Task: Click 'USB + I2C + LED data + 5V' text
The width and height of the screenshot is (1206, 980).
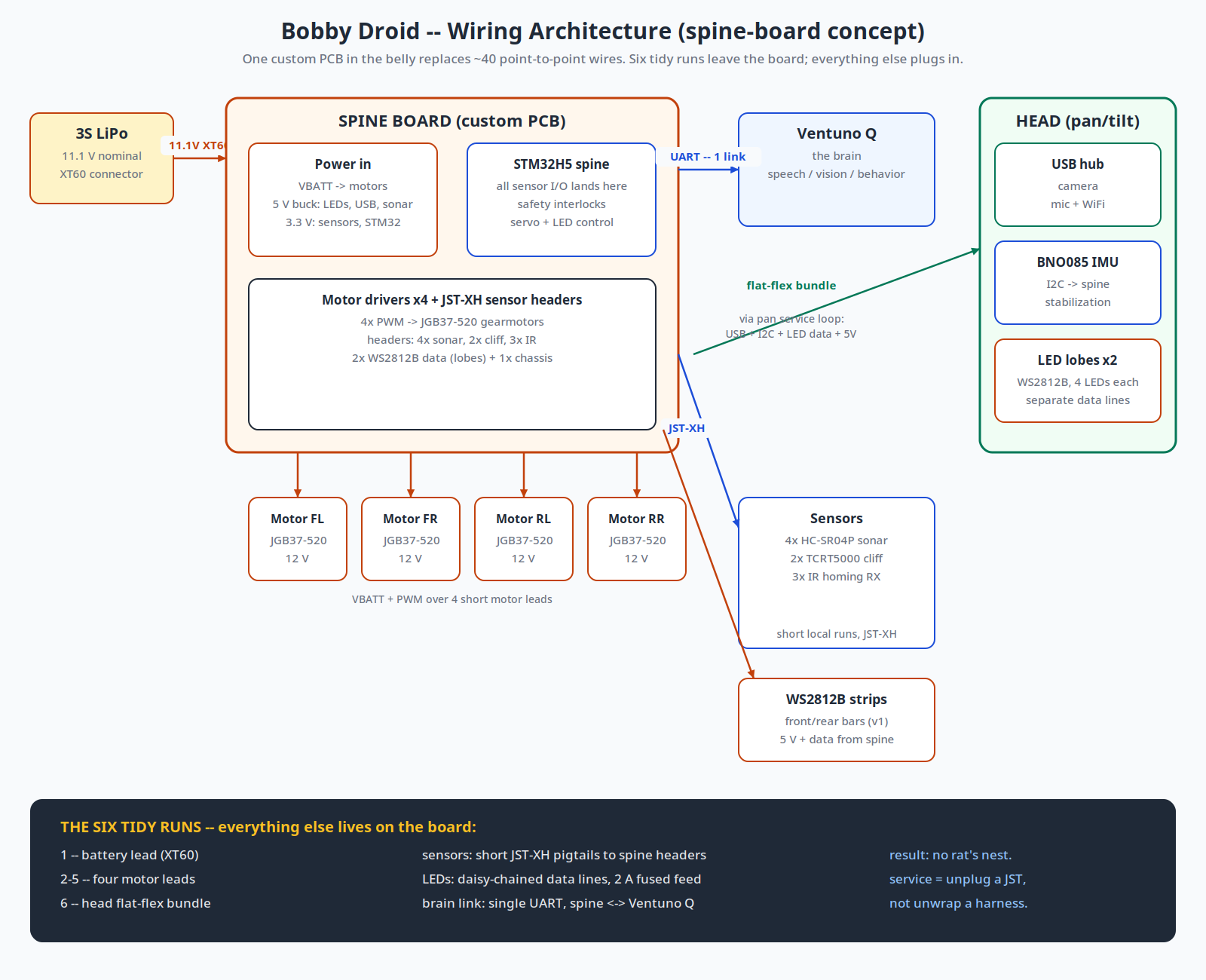Action: pos(791,334)
